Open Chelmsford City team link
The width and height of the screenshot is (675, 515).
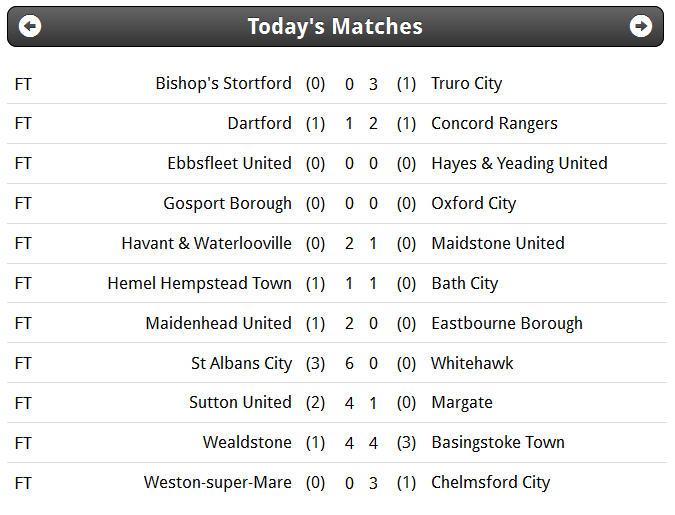490,483
